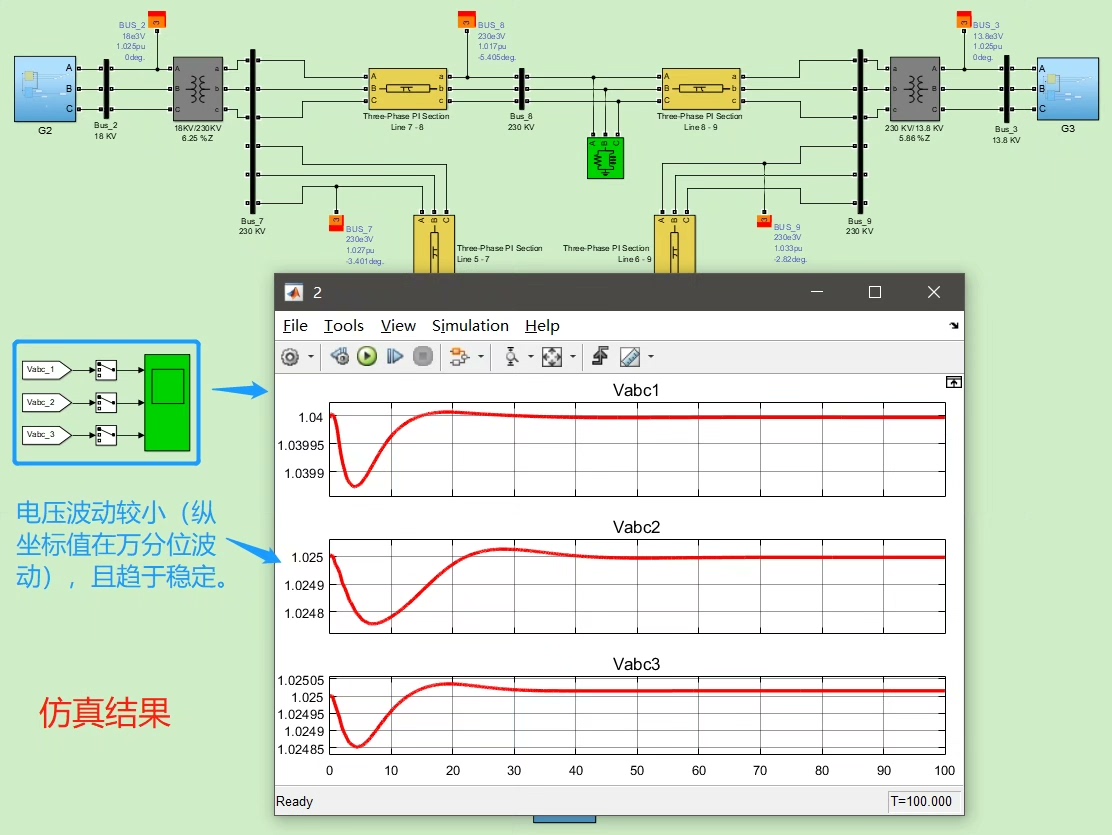
Task: Select the G2 generator block
Action: [x=45, y=89]
